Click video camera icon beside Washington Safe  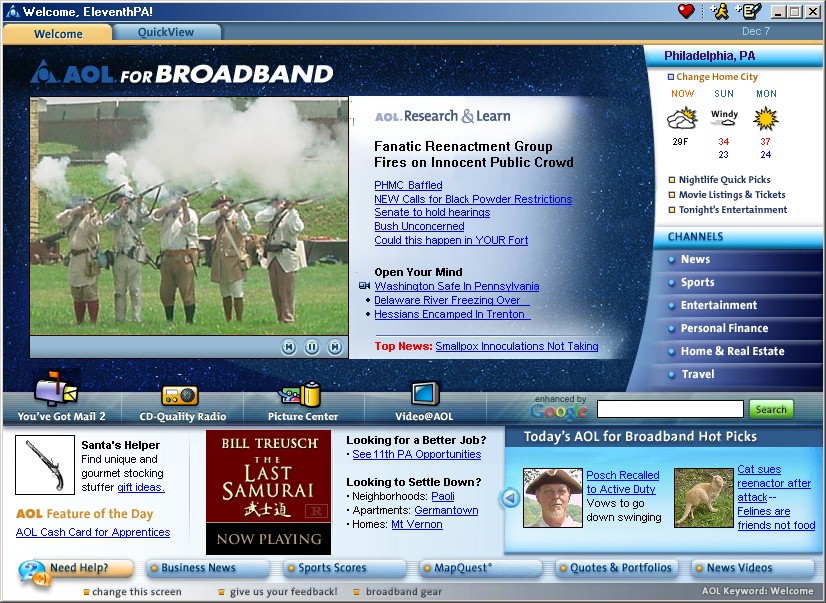pos(365,286)
